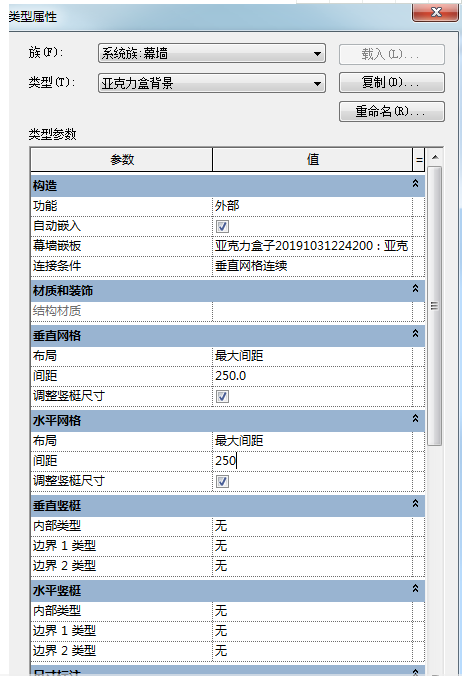Screen dimensions: 462x677
Task: Click the 重命名 button
Action: pyautogui.click(x=392, y=112)
